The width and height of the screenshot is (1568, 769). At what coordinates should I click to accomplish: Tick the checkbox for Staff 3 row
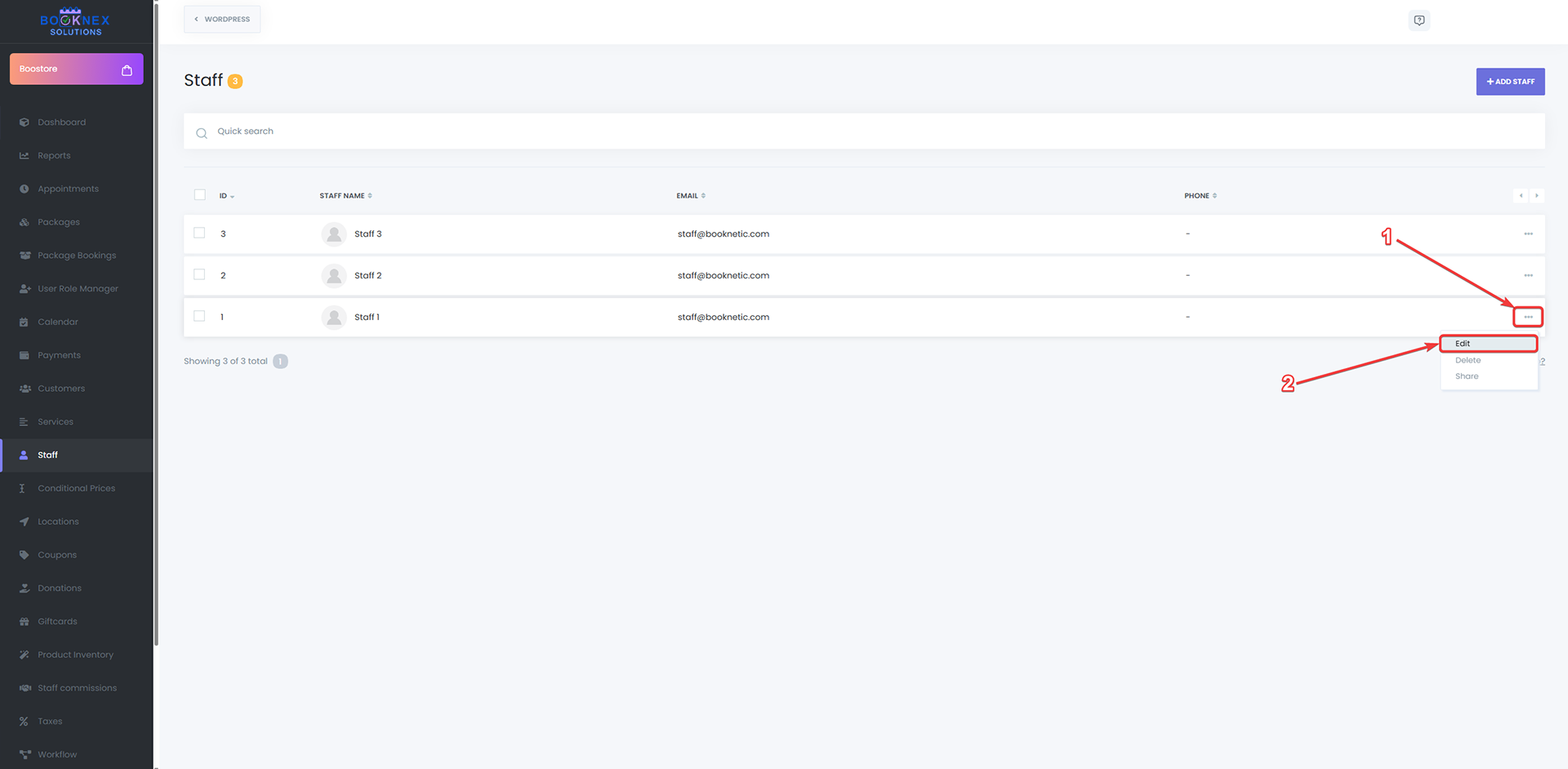pos(199,233)
